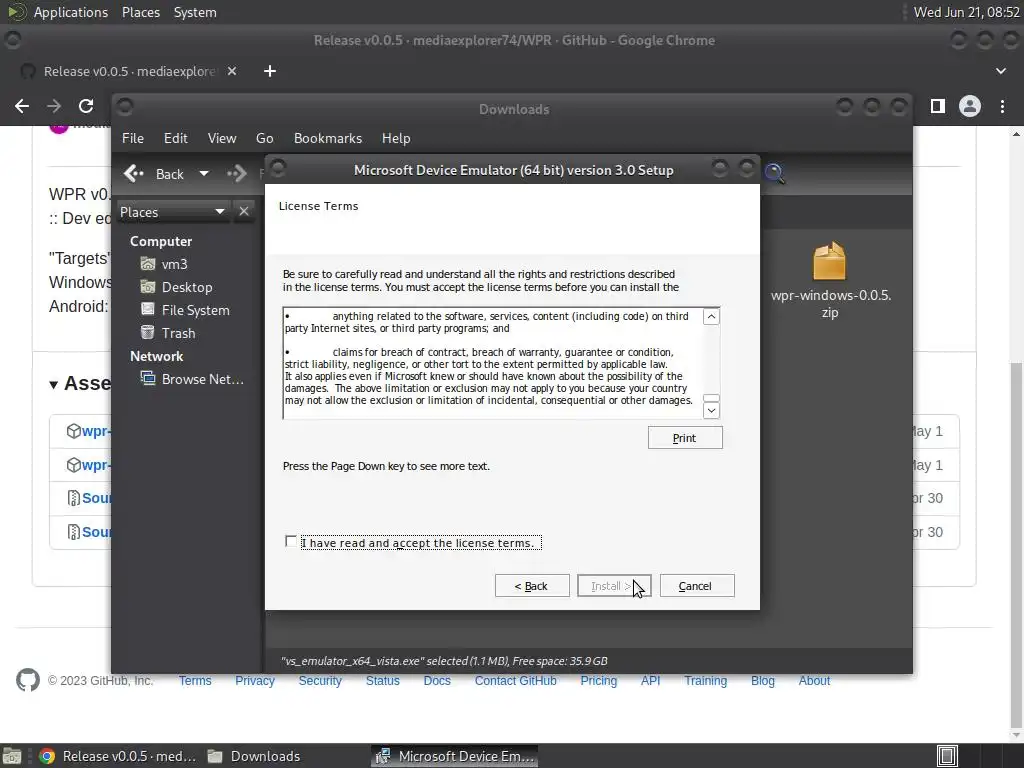This screenshot has width=1024, height=768.
Task: Open the Chrome profile avatar icon
Action: [x=970, y=106]
